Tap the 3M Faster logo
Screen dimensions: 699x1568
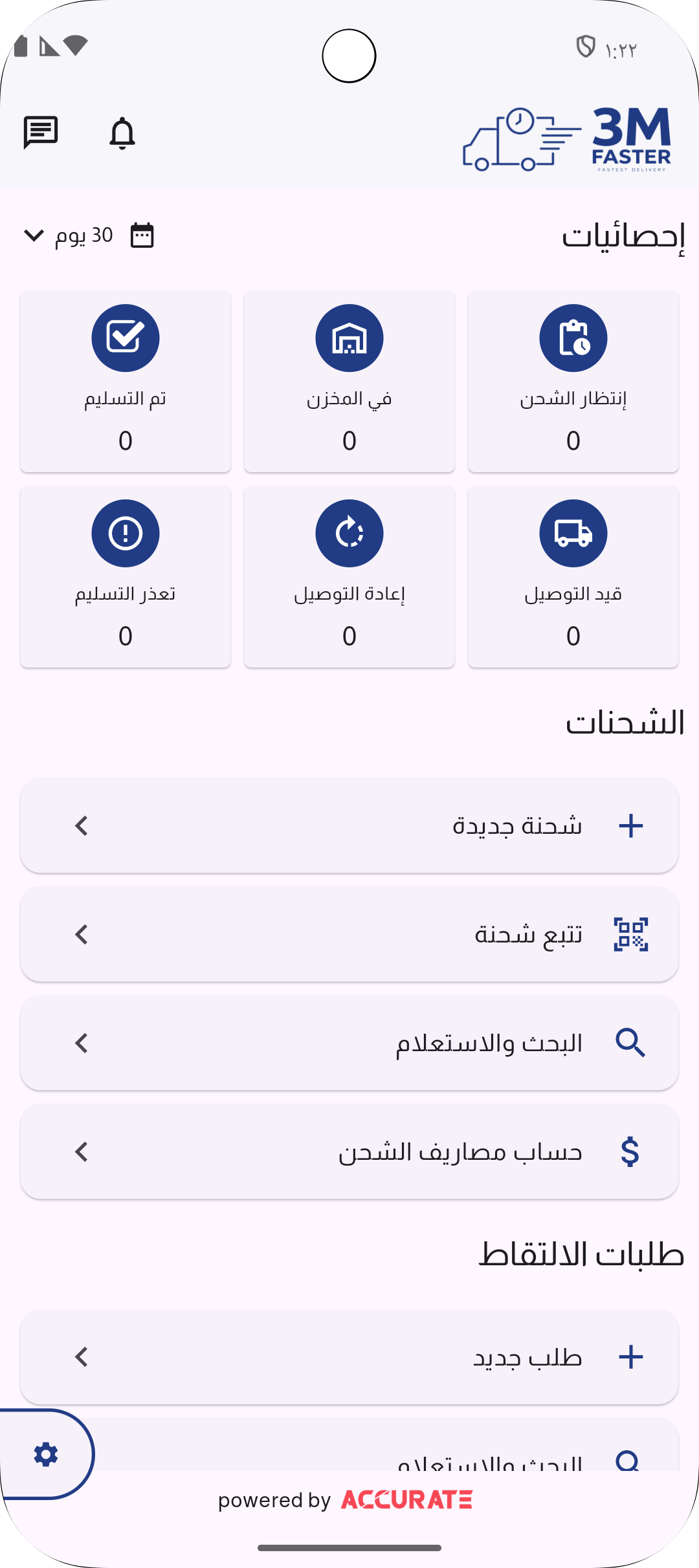(x=568, y=139)
